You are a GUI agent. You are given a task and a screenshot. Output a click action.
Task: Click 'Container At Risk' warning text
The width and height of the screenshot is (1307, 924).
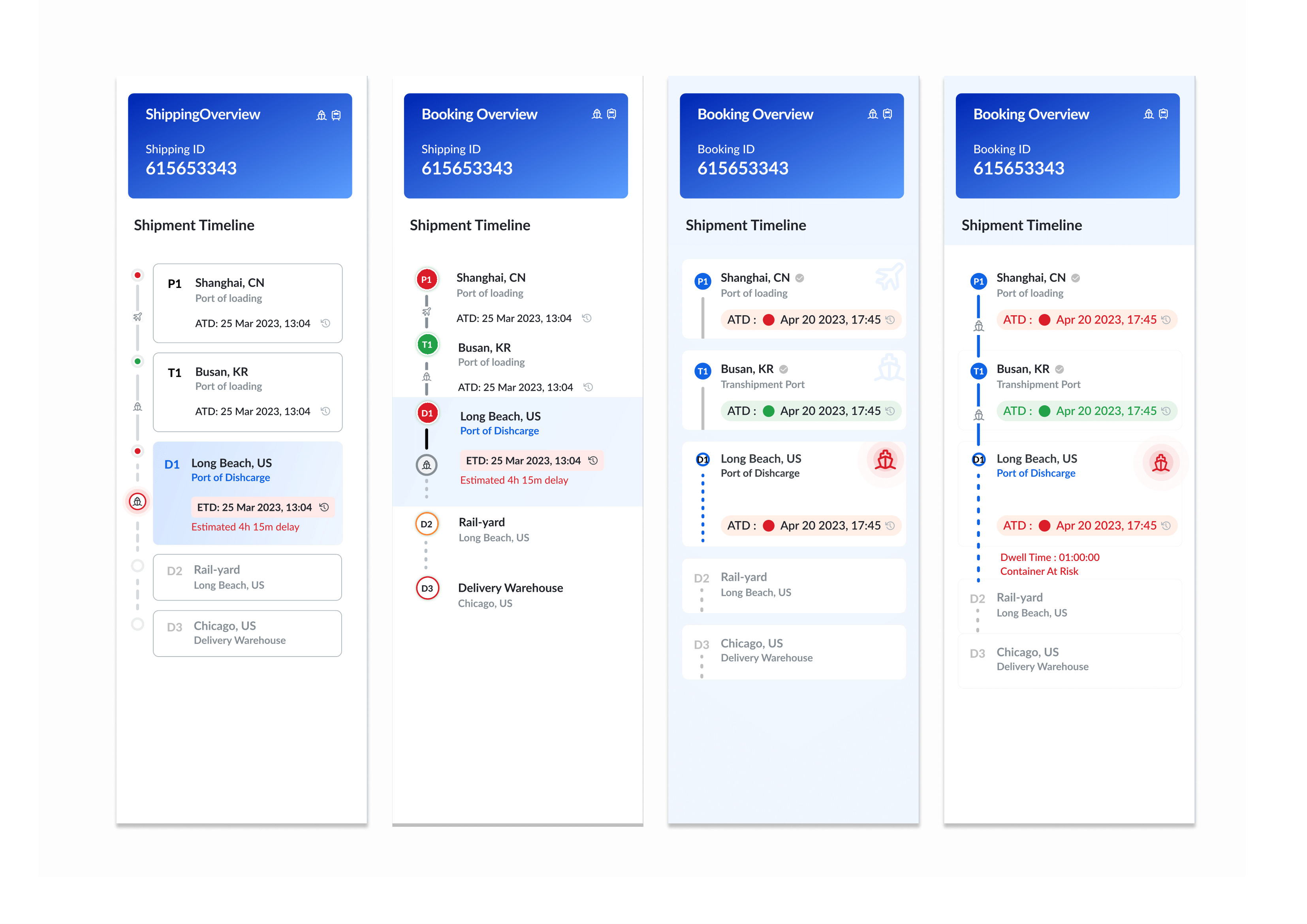[1039, 571]
